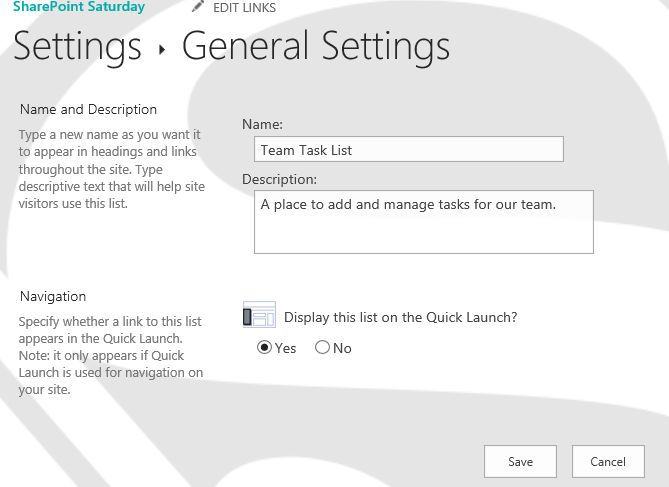The image size is (669, 487).
Task: Click the 'Display this list on the Quick Launch?' text
Action: (401, 317)
